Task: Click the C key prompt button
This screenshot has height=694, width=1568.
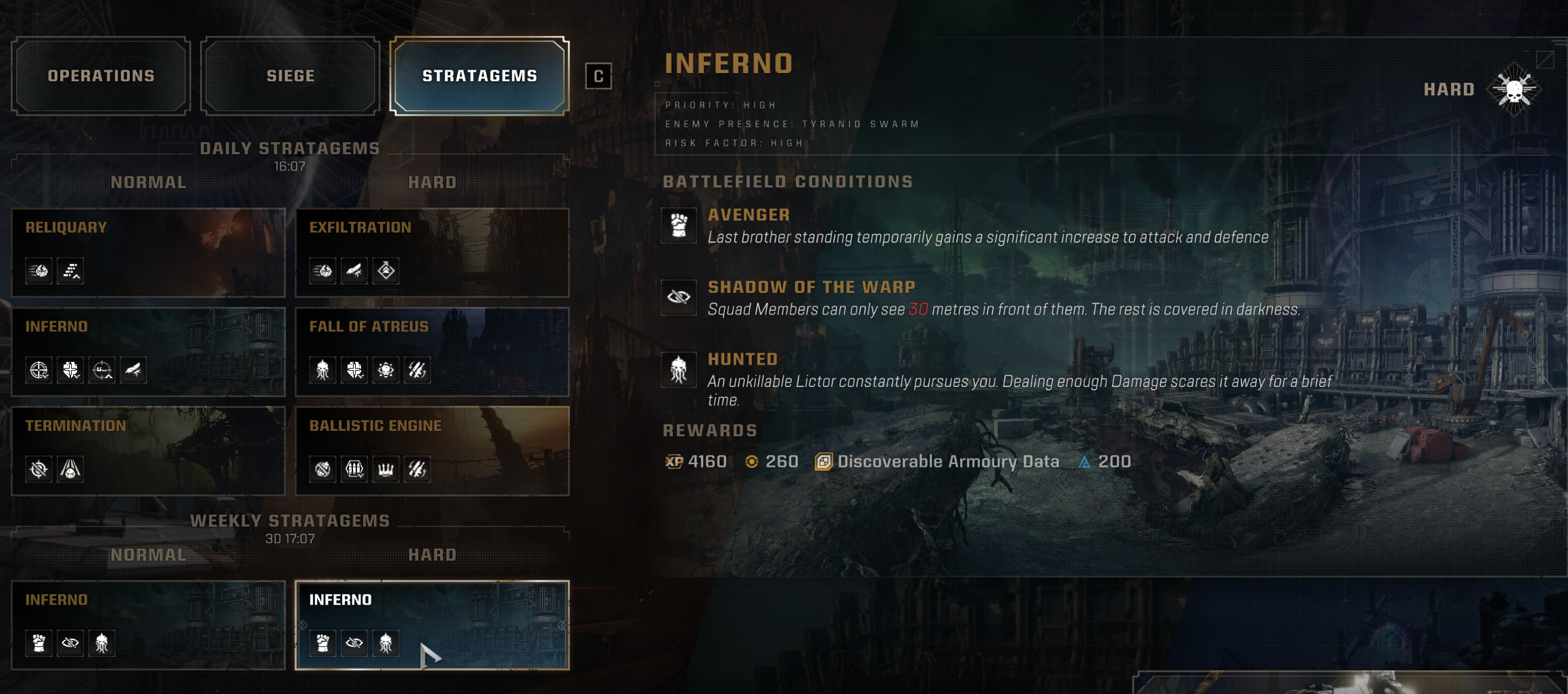Action: coord(598,76)
